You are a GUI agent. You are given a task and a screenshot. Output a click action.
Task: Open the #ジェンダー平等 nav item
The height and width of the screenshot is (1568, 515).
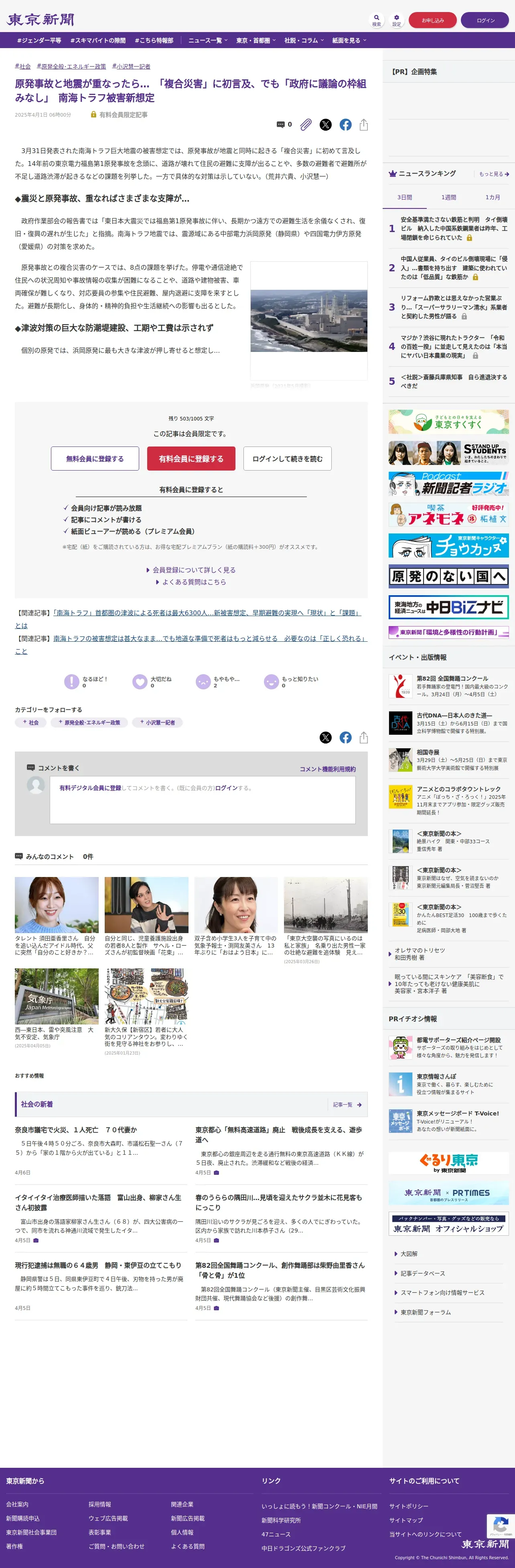[x=39, y=40]
